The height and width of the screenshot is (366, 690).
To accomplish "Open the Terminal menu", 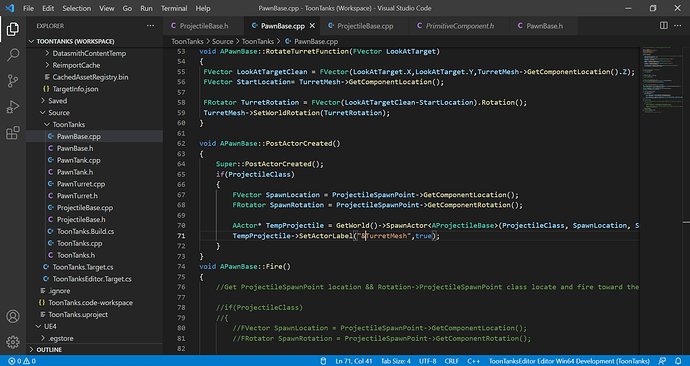I will point(174,8).
